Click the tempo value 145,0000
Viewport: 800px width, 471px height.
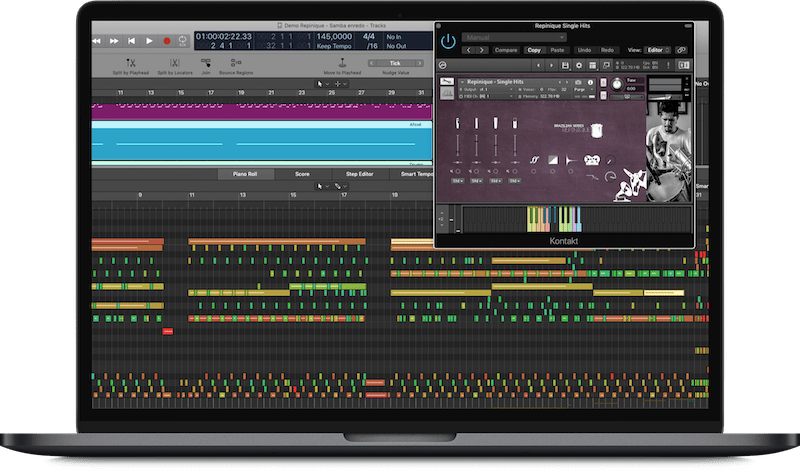point(334,37)
